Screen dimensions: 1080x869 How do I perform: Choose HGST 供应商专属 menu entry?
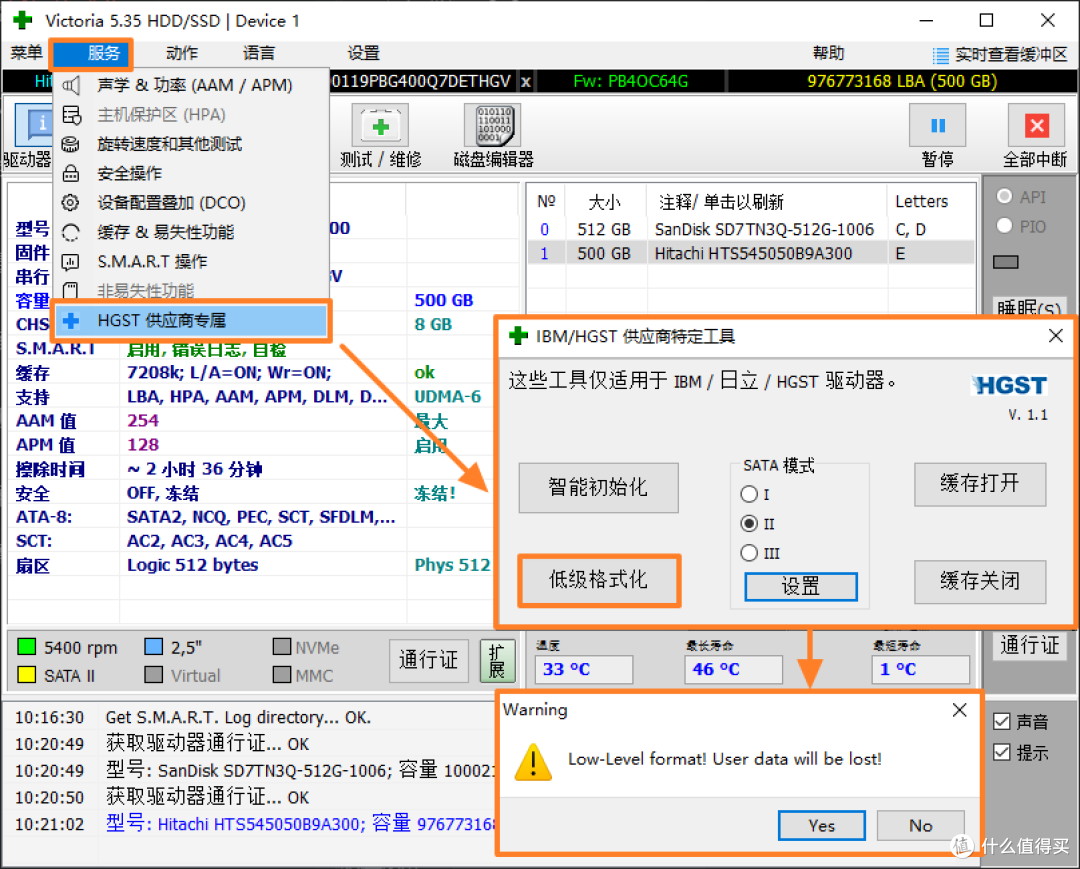[x=191, y=320]
